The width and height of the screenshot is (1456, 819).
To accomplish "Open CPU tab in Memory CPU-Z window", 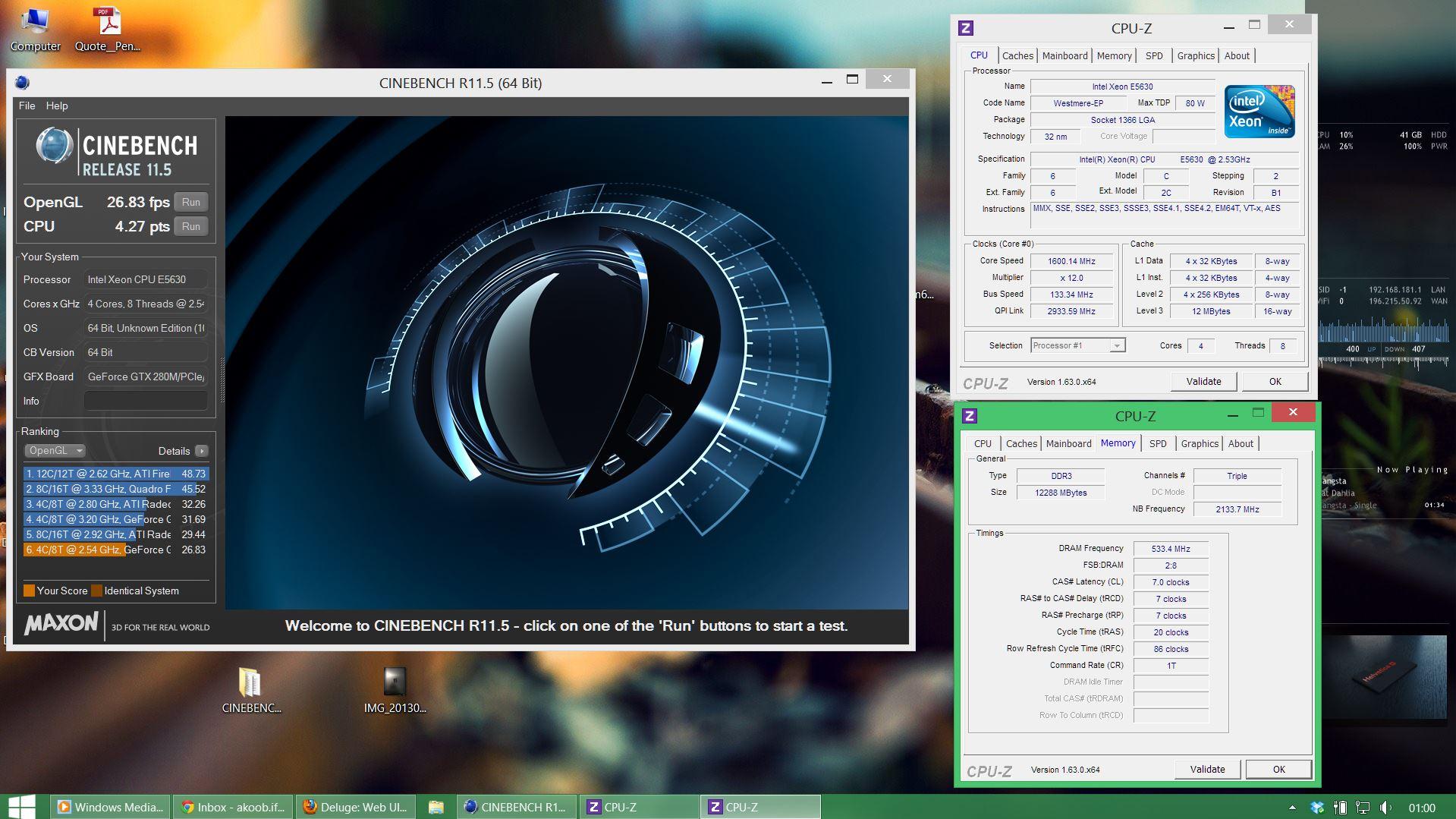I will (983, 443).
